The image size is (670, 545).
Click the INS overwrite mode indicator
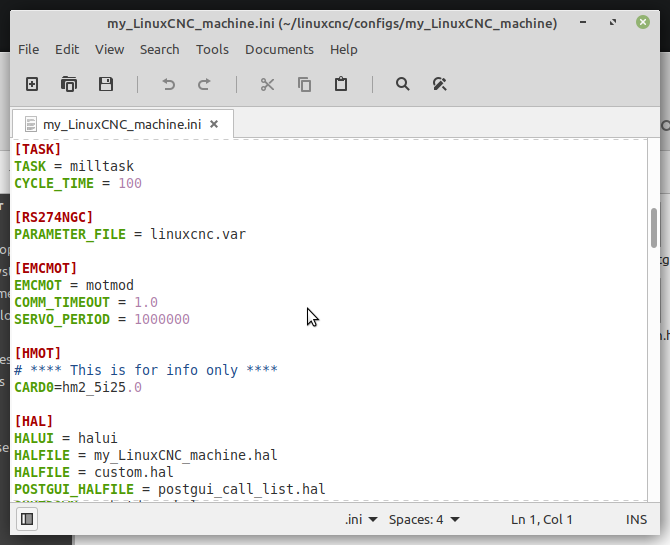pyautogui.click(x=636, y=519)
